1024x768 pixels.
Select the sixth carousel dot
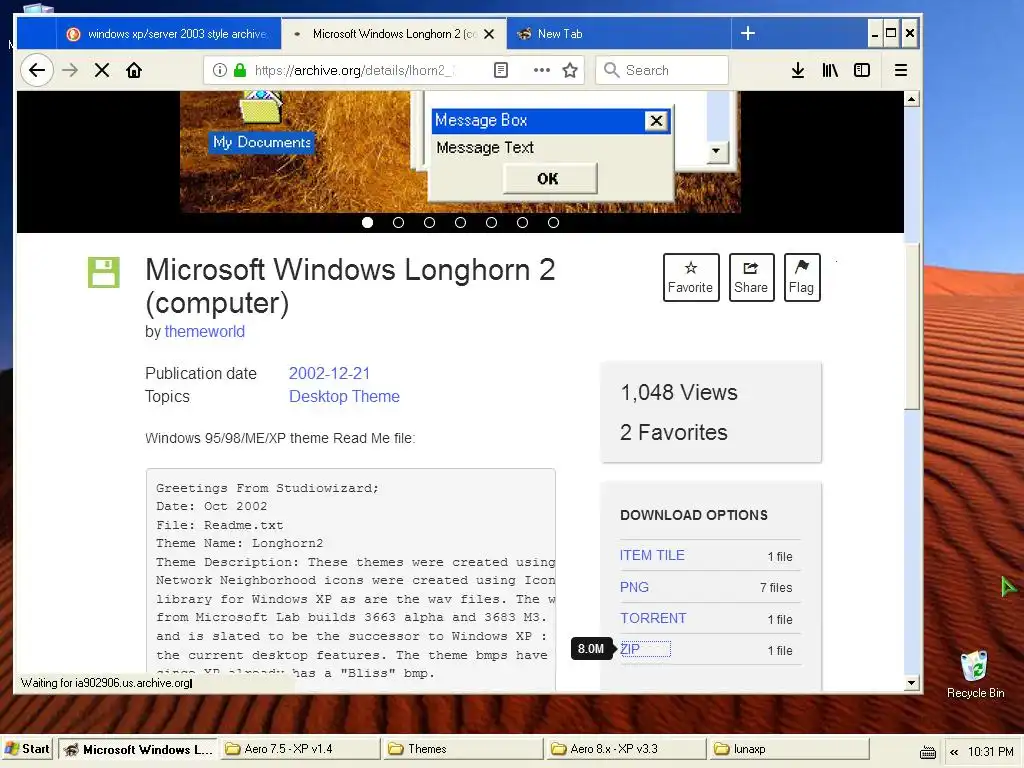click(522, 223)
